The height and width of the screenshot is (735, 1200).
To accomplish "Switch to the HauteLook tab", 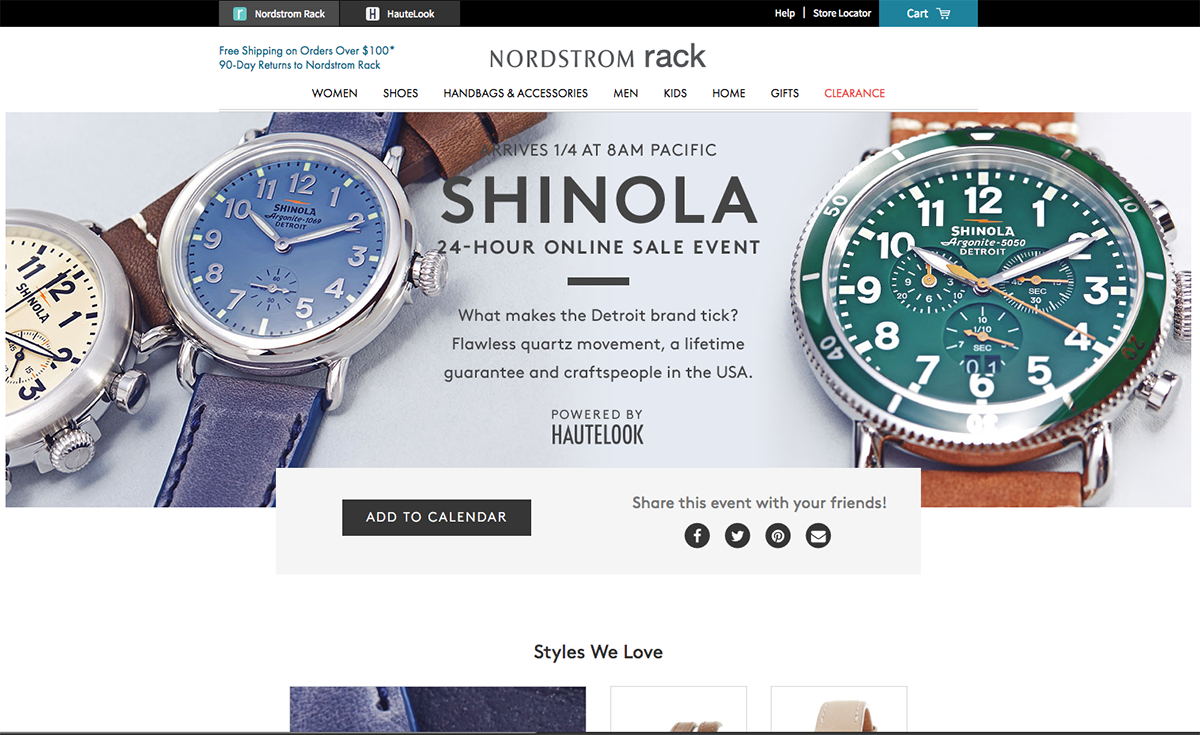I will coord(400,14).
